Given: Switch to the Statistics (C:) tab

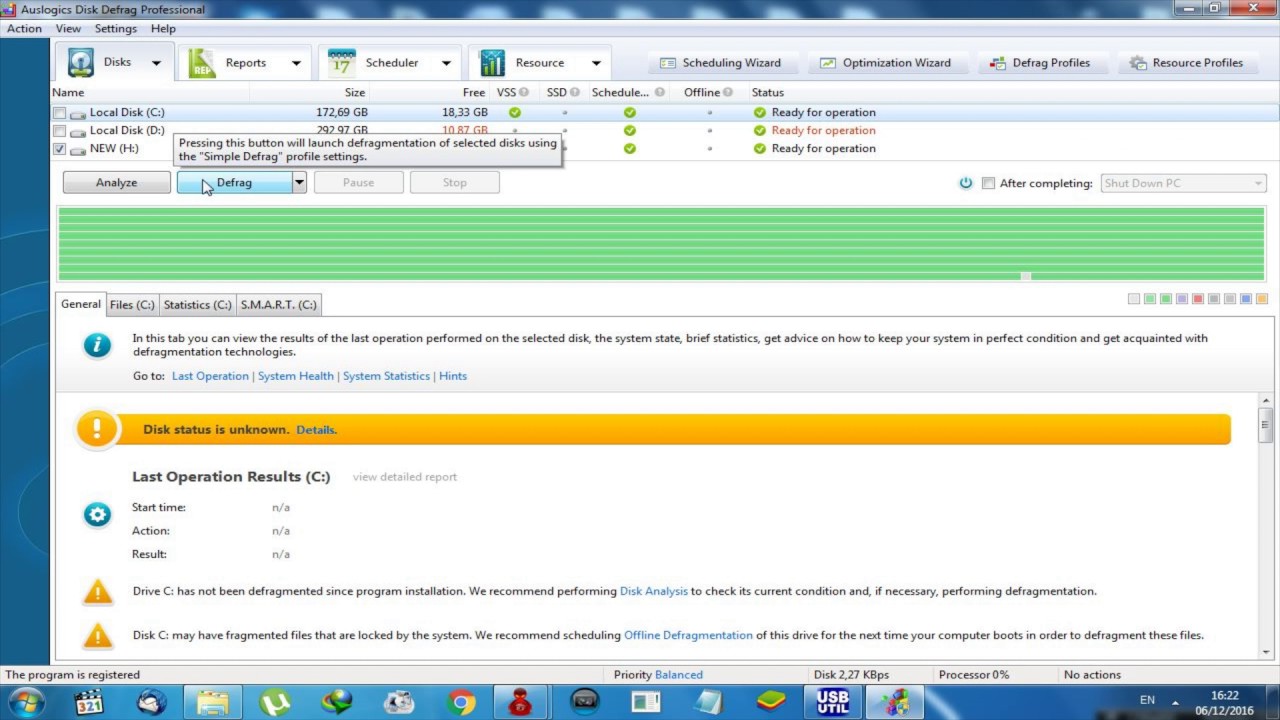Looking at the screenshot, I should tap(197, 305).
